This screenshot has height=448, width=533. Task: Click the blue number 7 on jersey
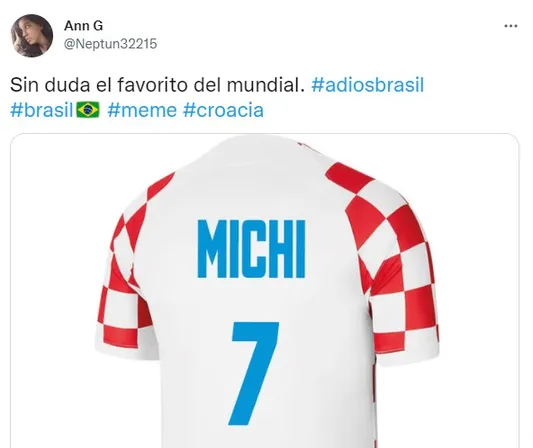coord(255,373)
